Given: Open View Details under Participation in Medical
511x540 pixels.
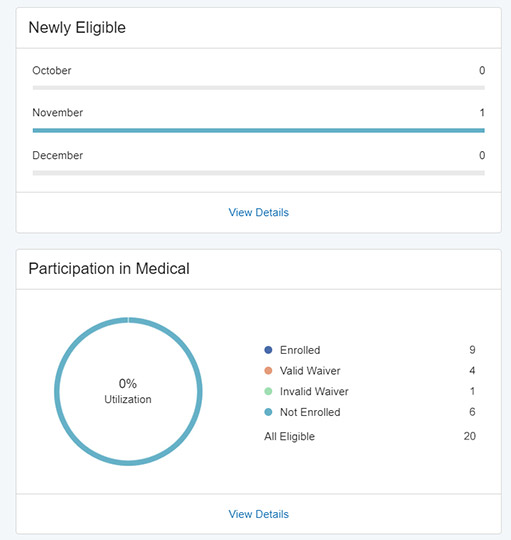Looking at the screenshot, I should pos(259,514).
